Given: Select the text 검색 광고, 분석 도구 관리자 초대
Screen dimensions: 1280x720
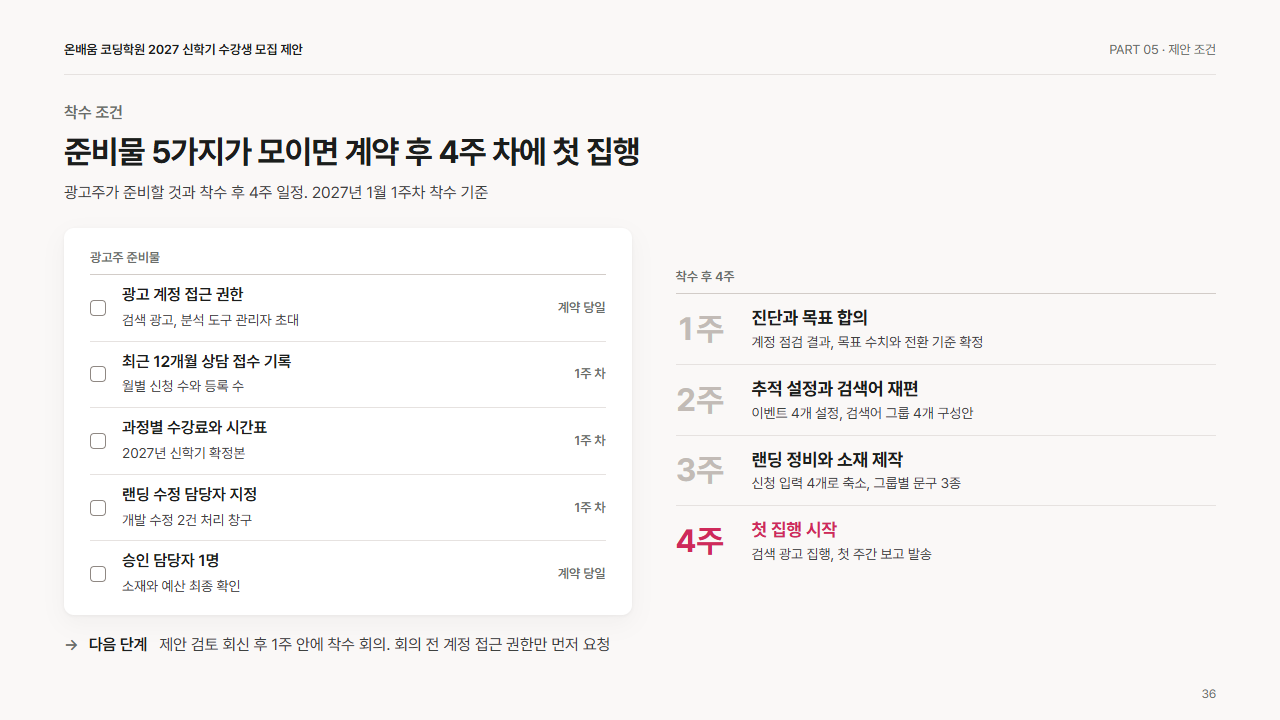Looking at the screenshot, I should 210,320.
